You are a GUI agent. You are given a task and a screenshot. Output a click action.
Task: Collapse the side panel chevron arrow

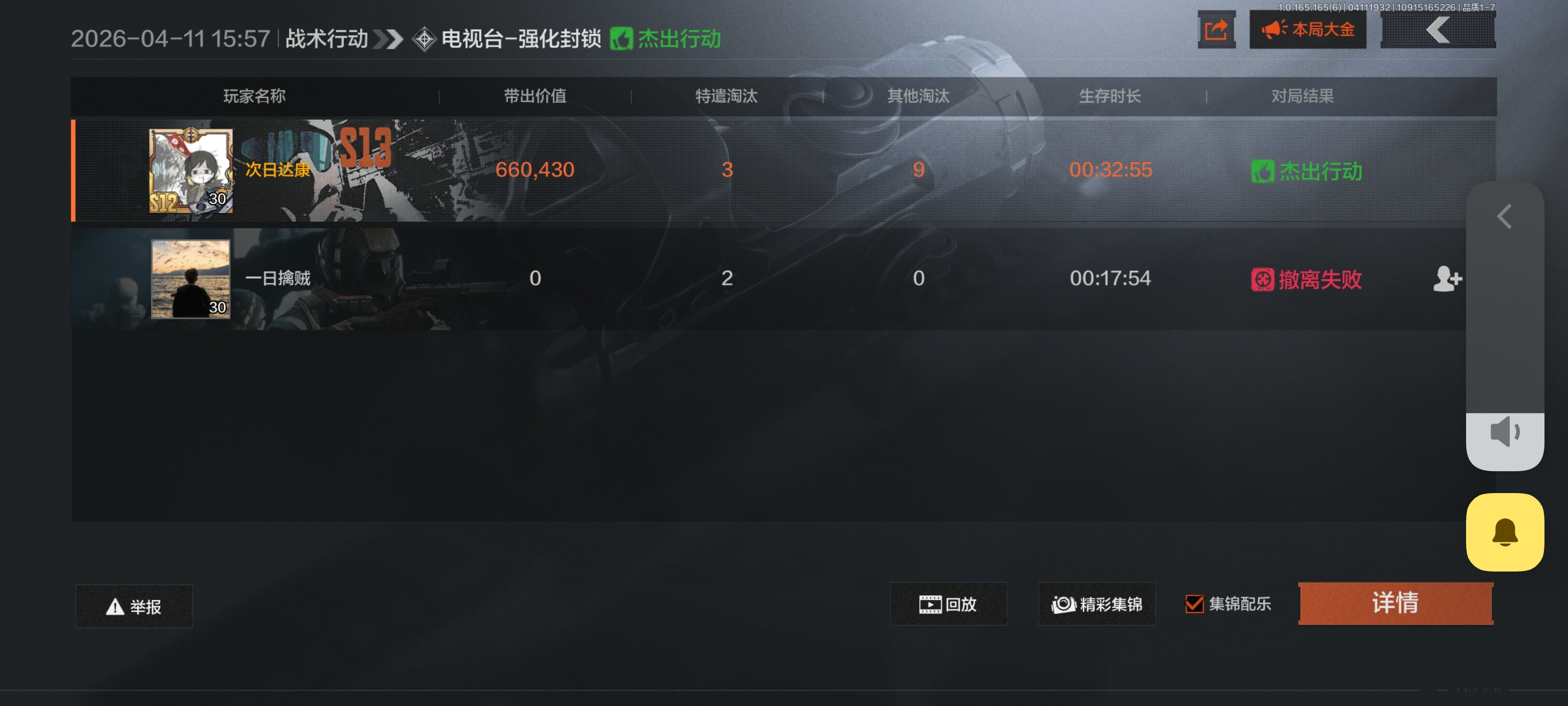[1504, 216]
